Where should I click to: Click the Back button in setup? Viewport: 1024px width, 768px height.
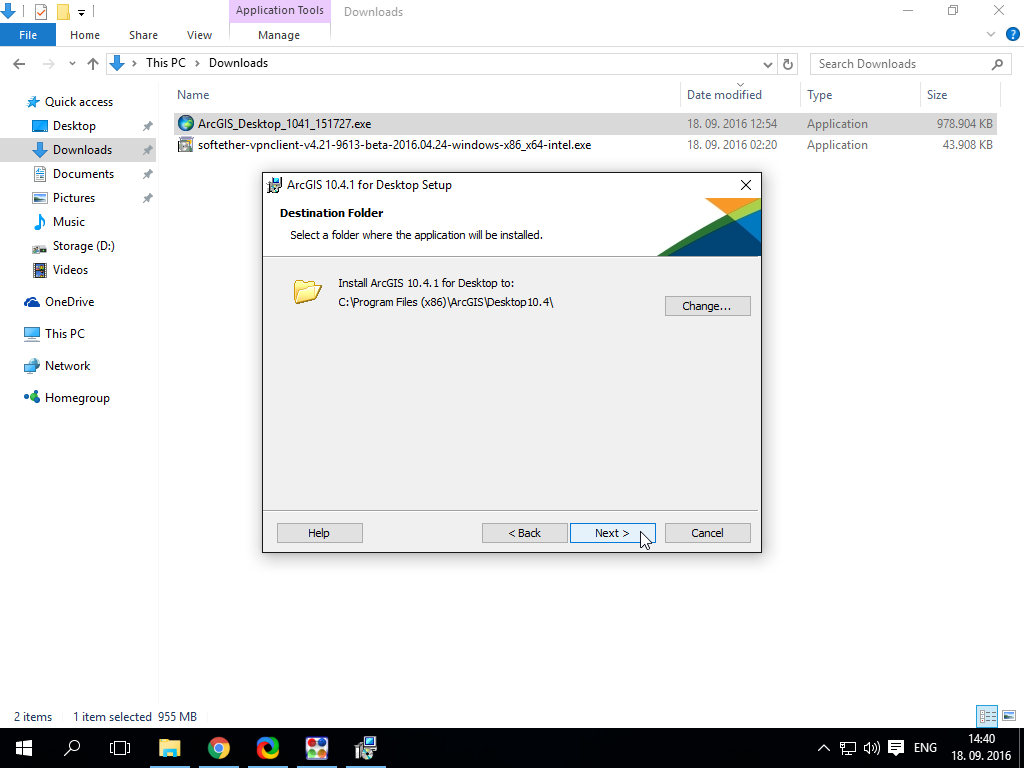pyautogui.click(x=524, y=533)
